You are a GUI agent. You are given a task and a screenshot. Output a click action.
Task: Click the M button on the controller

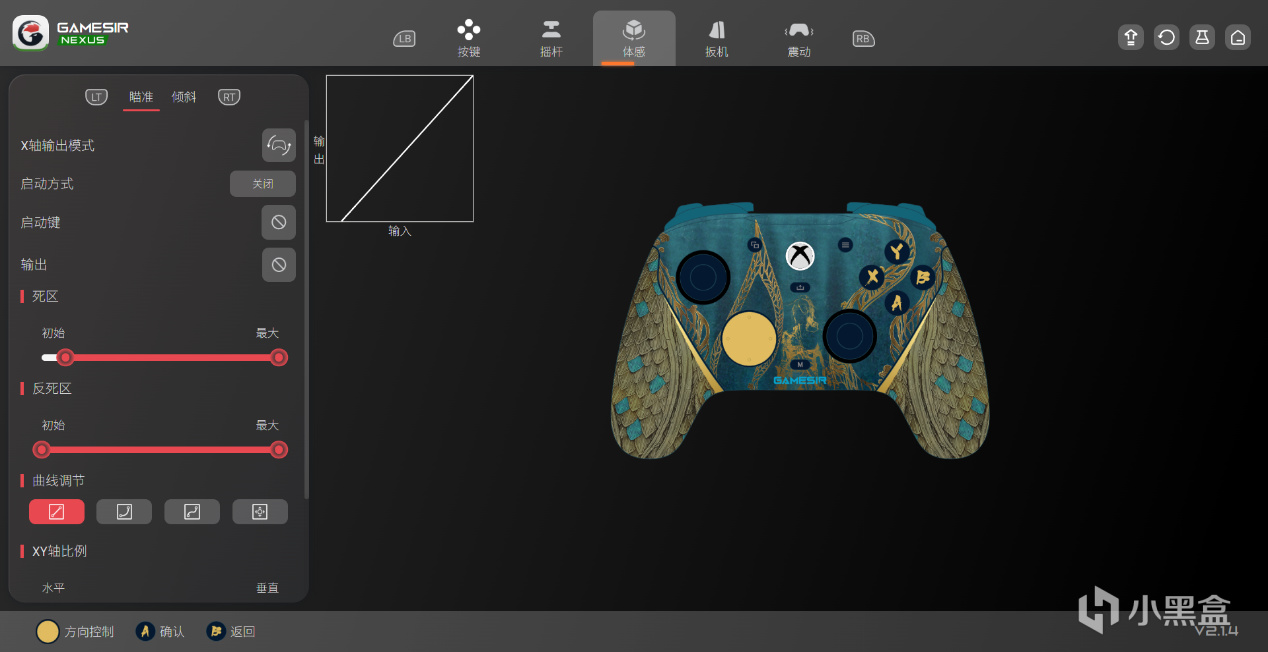(x=800, y=364)
